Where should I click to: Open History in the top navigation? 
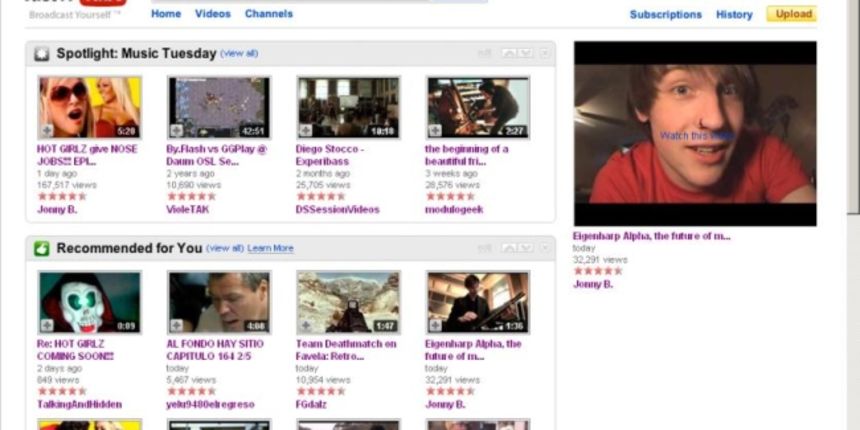click(734, 15)
